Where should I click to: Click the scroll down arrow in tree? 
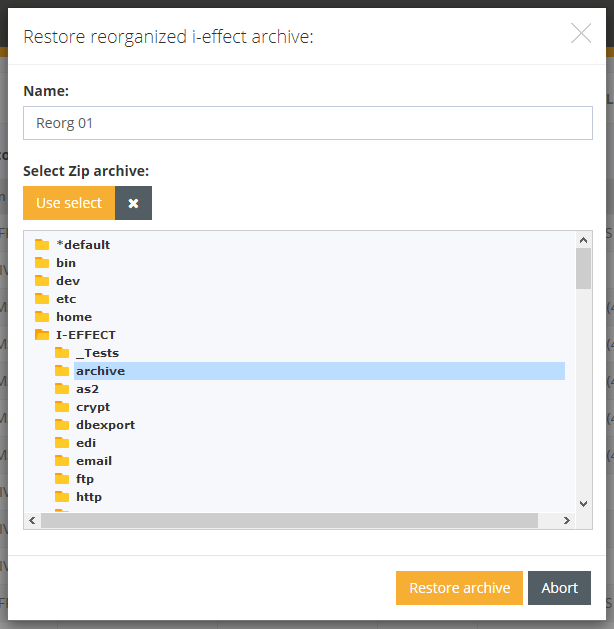point(584,504)
